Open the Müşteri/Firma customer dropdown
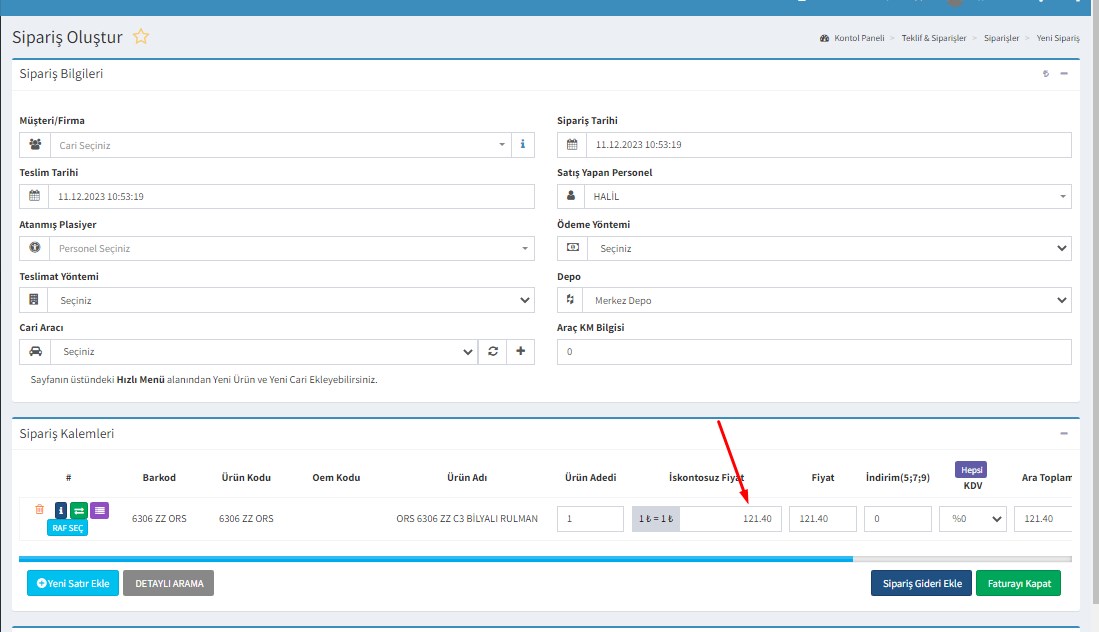This screenshot has height=632, width=1099. [280, 145]
